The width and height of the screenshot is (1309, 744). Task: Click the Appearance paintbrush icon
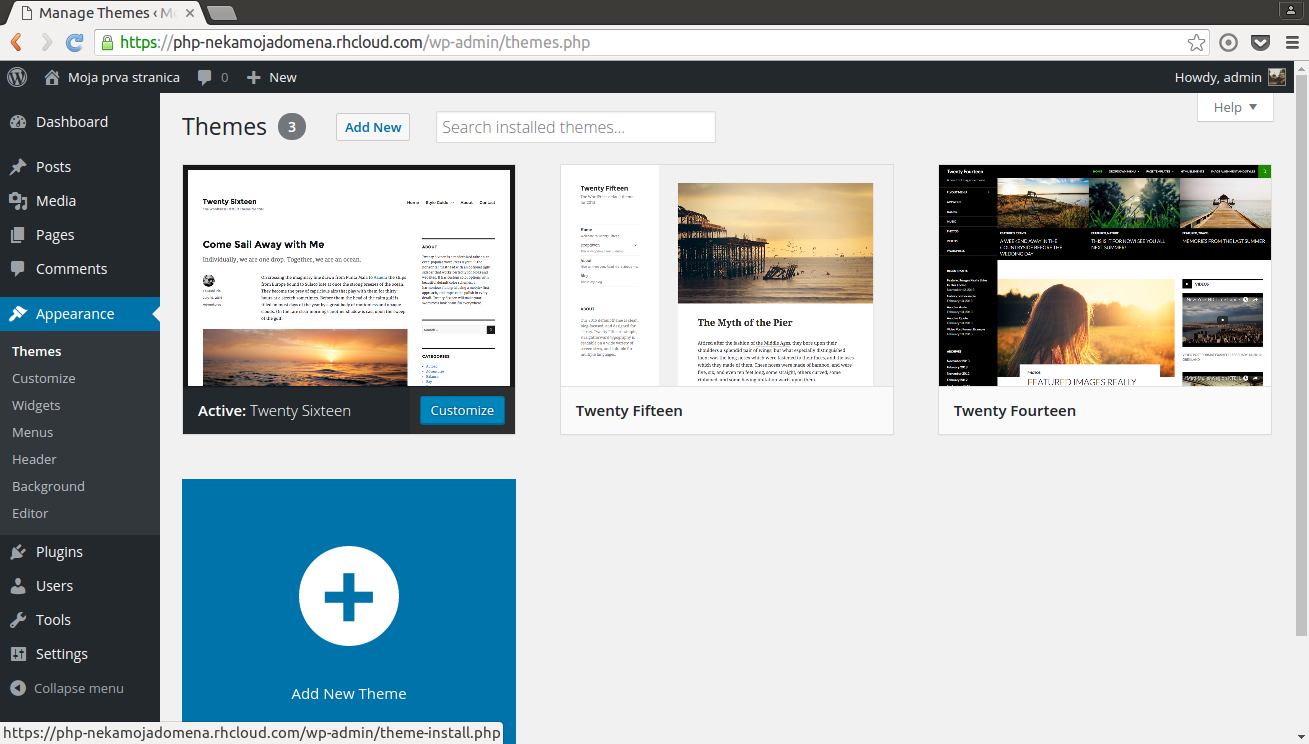point(18,314)
